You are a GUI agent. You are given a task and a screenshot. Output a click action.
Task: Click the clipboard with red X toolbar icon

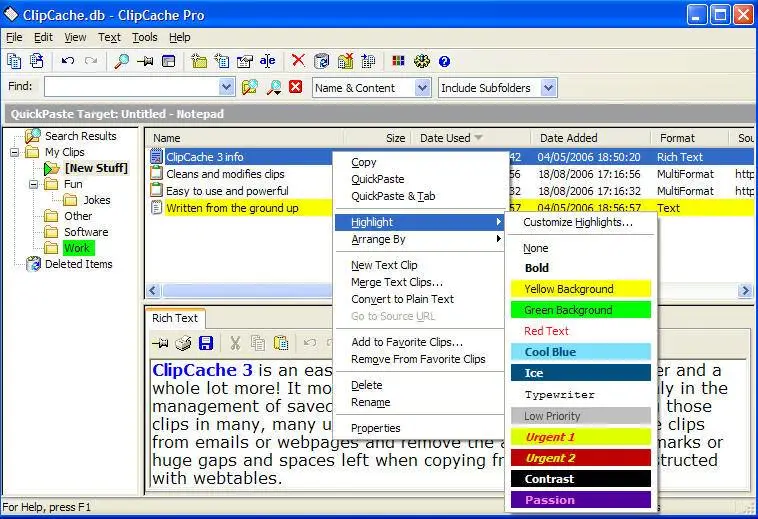click(x=345, y=61)
